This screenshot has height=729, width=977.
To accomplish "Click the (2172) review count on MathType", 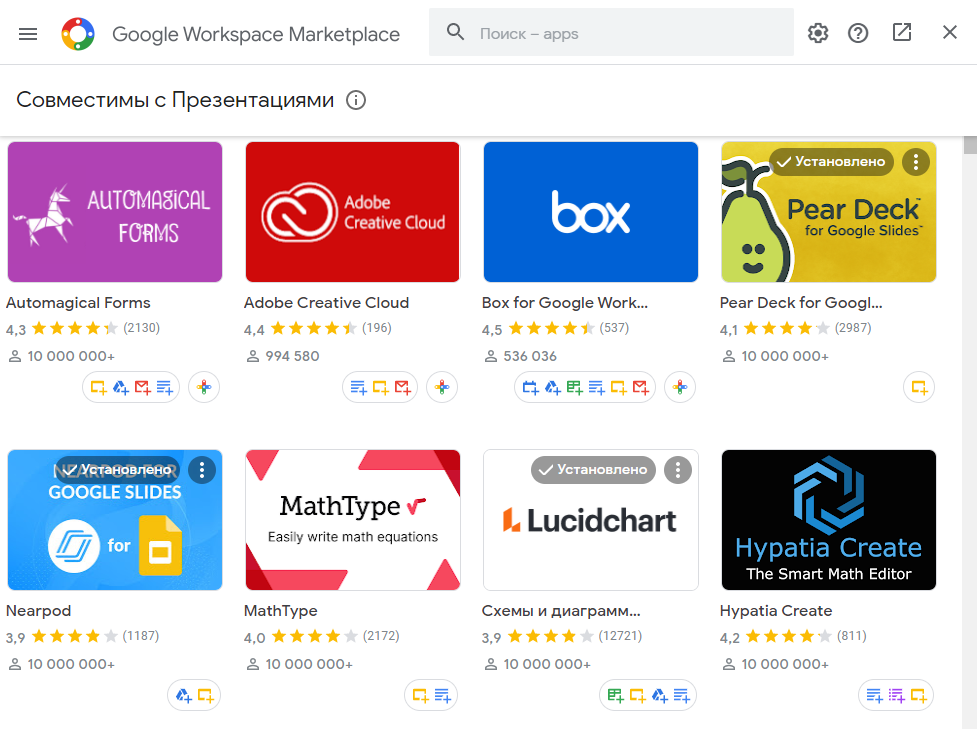I will click(381, 636).
